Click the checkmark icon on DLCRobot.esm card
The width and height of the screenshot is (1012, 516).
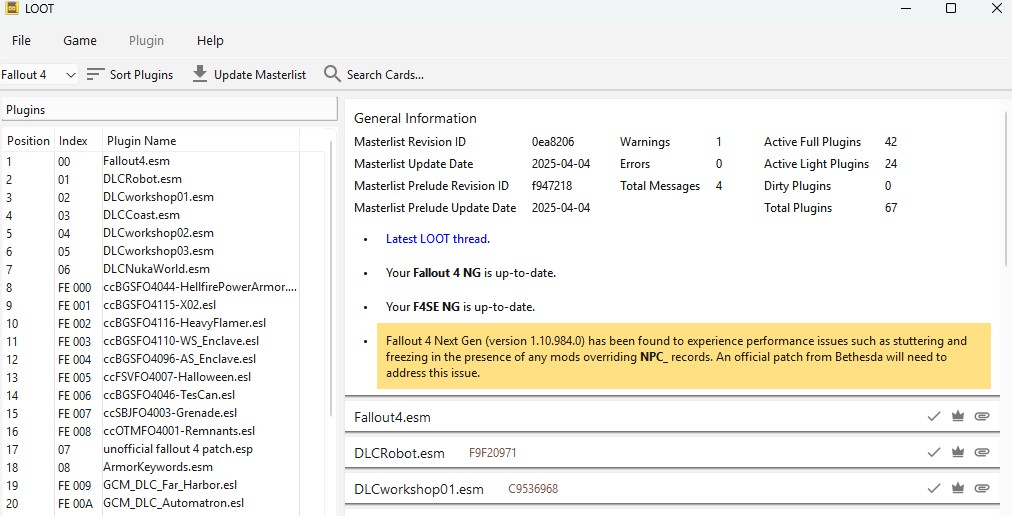pos(934,452)
